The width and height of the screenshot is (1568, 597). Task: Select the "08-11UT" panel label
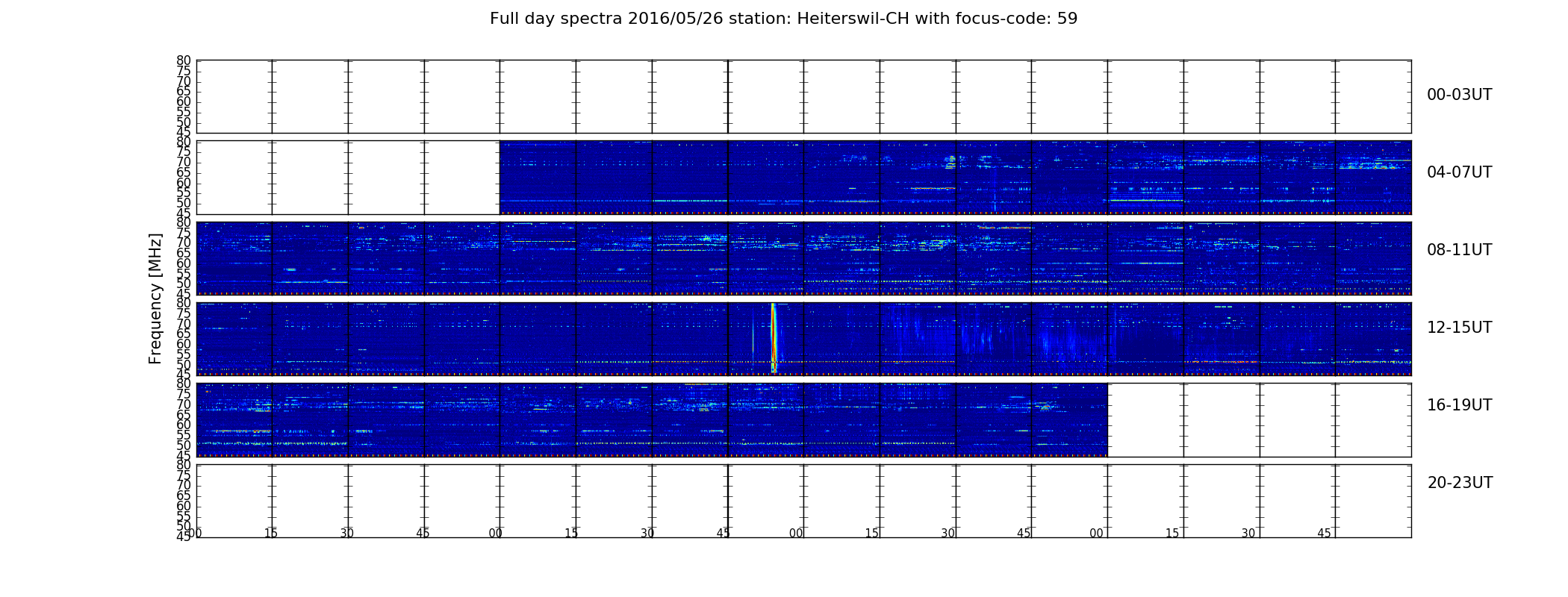(x=1459, y=250)
